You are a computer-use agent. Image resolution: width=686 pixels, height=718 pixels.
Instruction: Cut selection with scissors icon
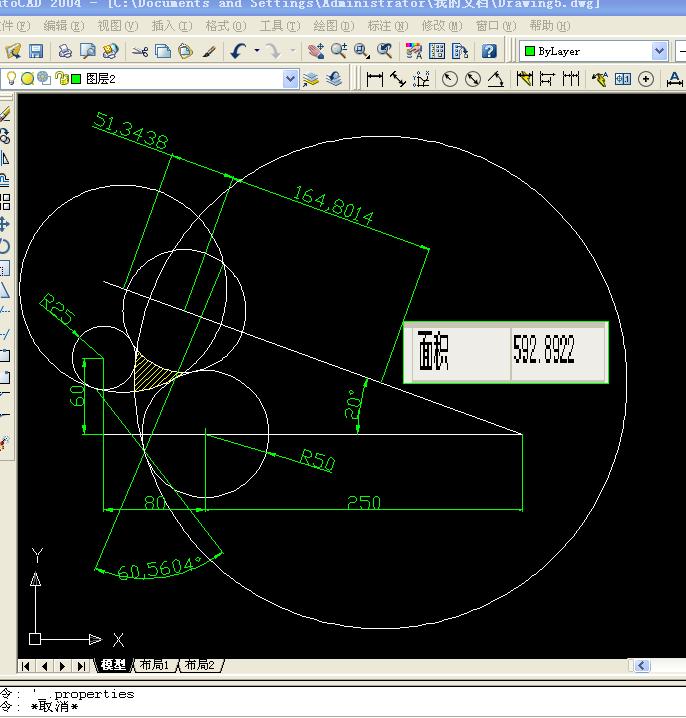coord(140,51)
